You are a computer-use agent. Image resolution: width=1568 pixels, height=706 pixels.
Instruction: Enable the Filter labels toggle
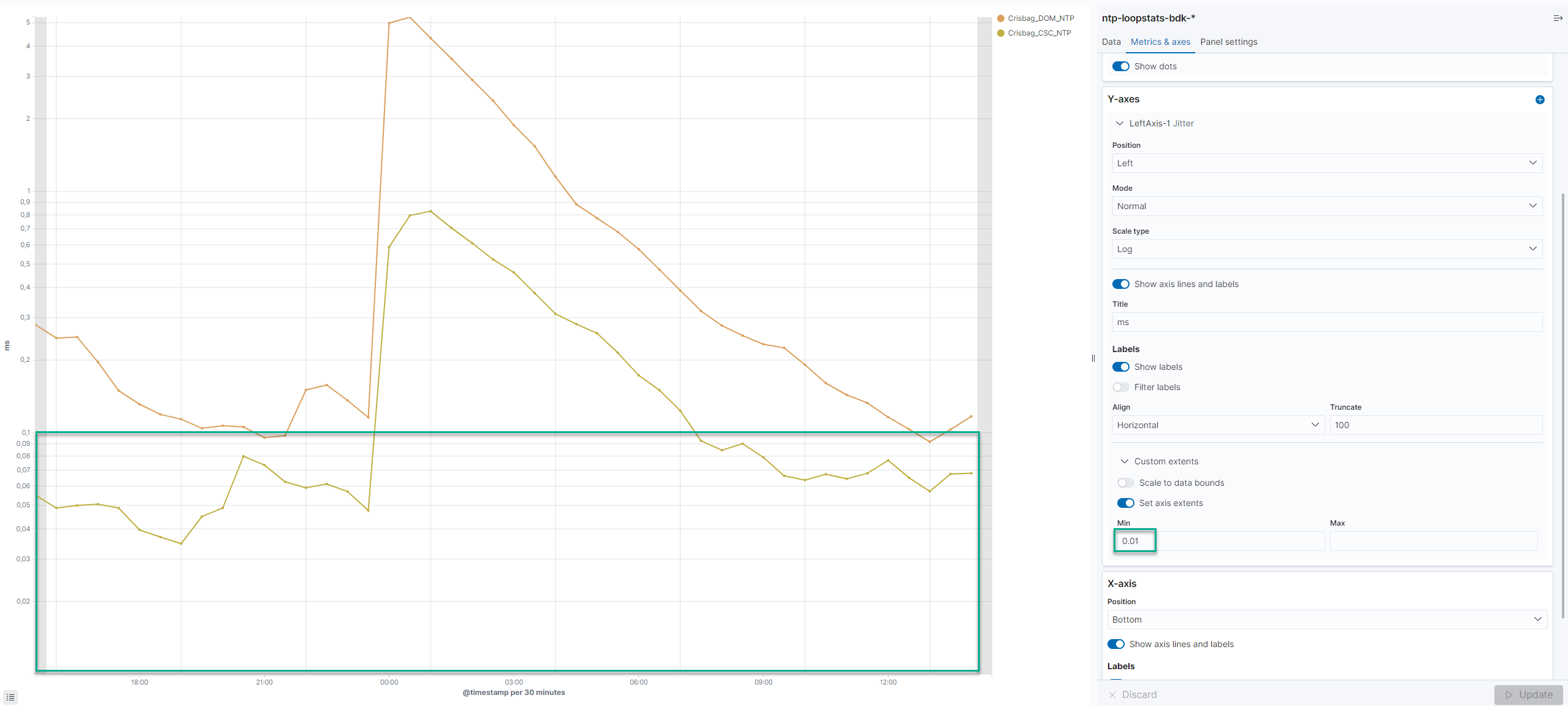click(1121, 387)
